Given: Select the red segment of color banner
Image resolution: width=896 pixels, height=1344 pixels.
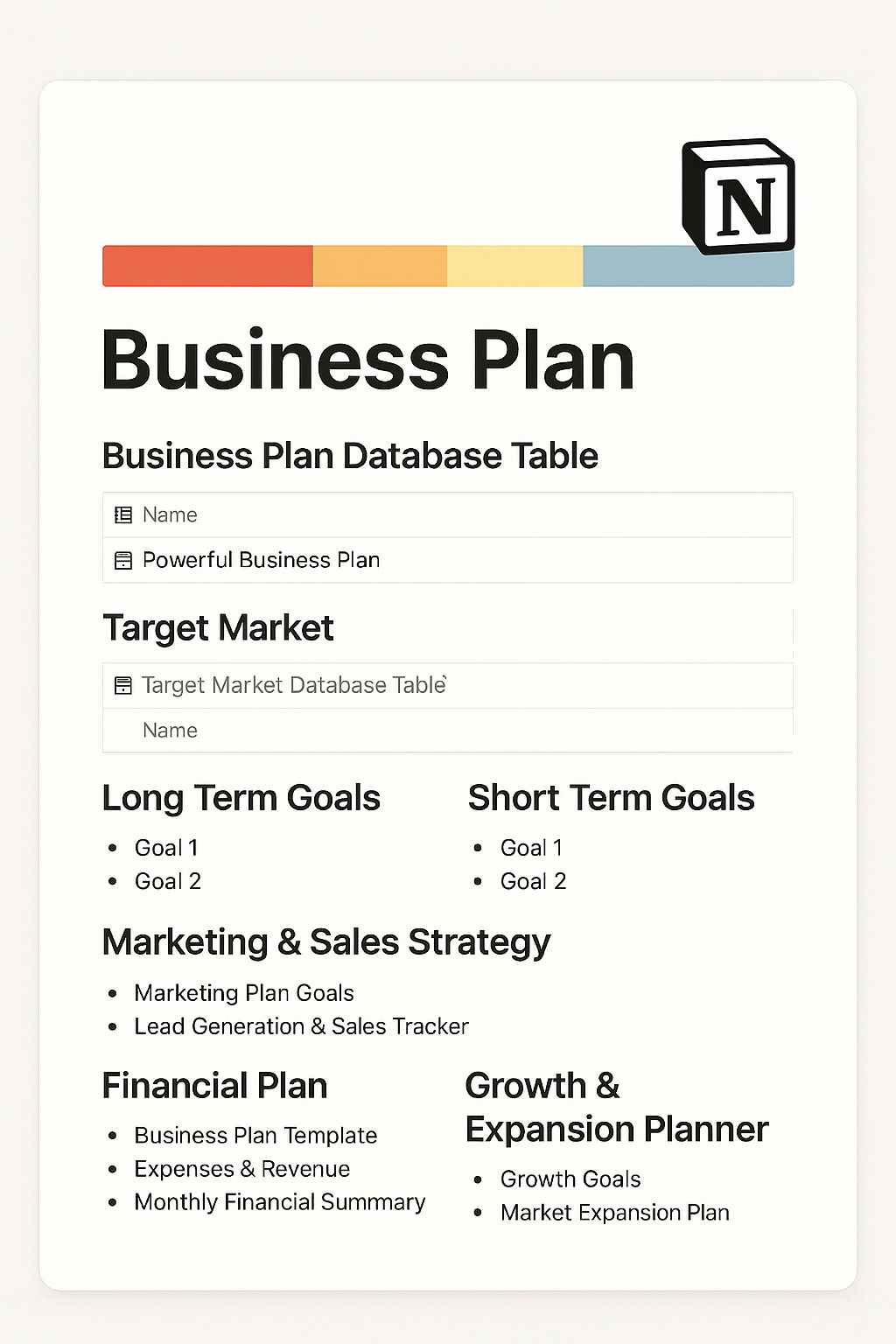Looking at the screenshot, I should point(207,266).
